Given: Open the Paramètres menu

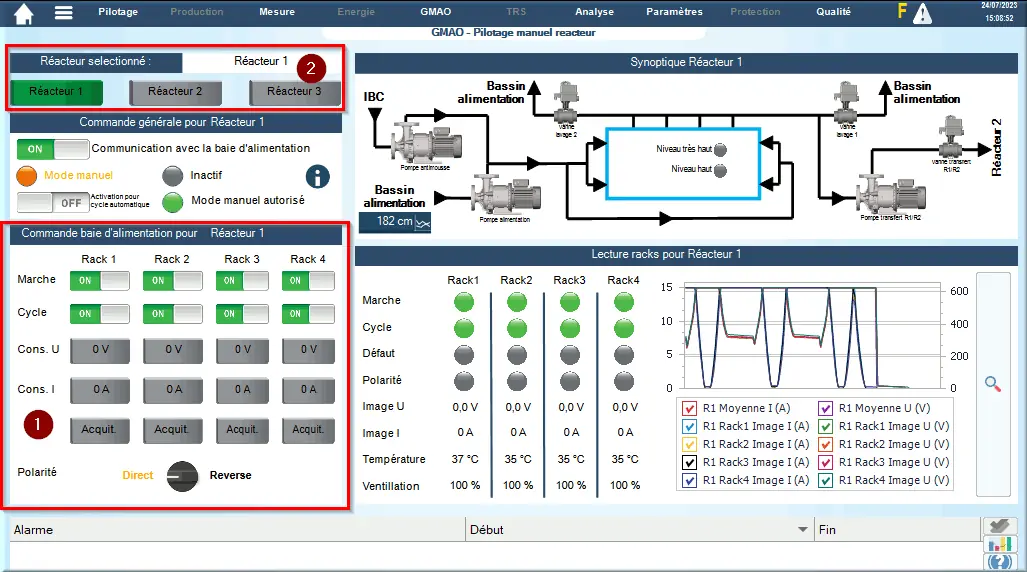Looking at the screenshot, I should [674, 12].
